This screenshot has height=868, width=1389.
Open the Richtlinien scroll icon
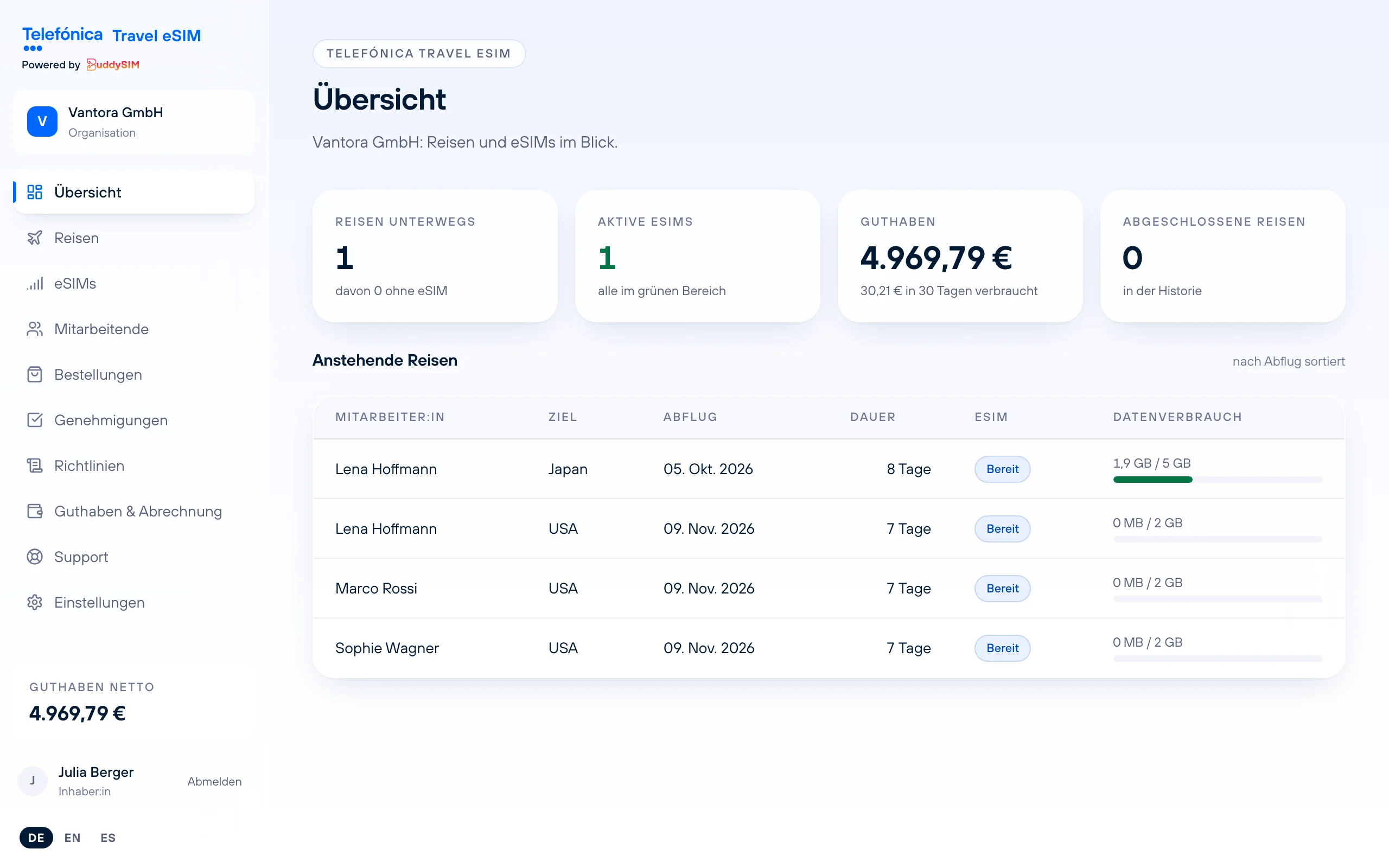point(34,465)
